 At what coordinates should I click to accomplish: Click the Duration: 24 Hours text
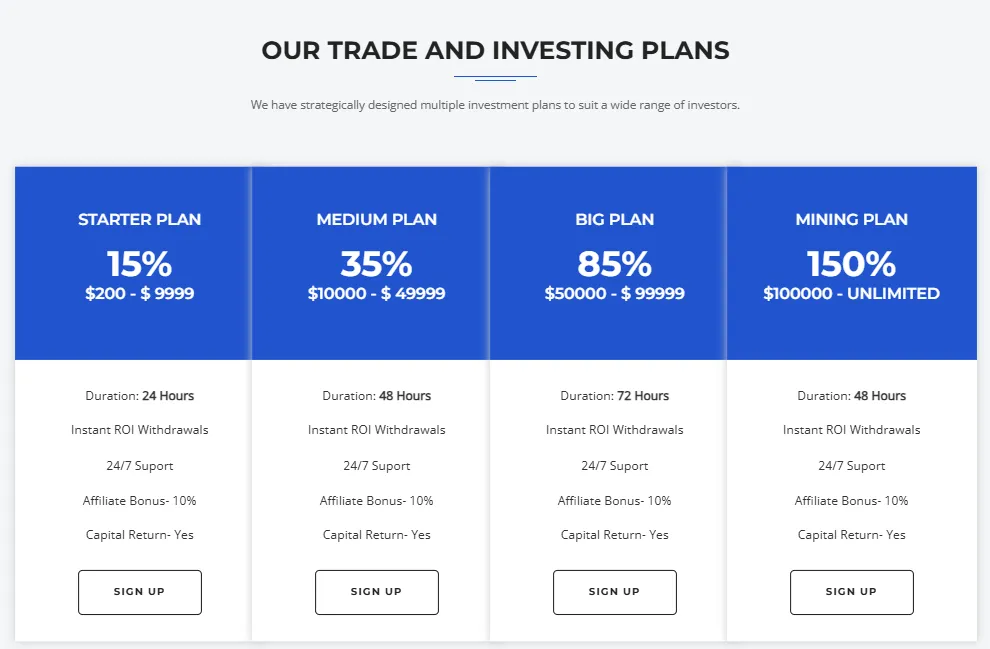pyautogui.click(x=140, y=396)
